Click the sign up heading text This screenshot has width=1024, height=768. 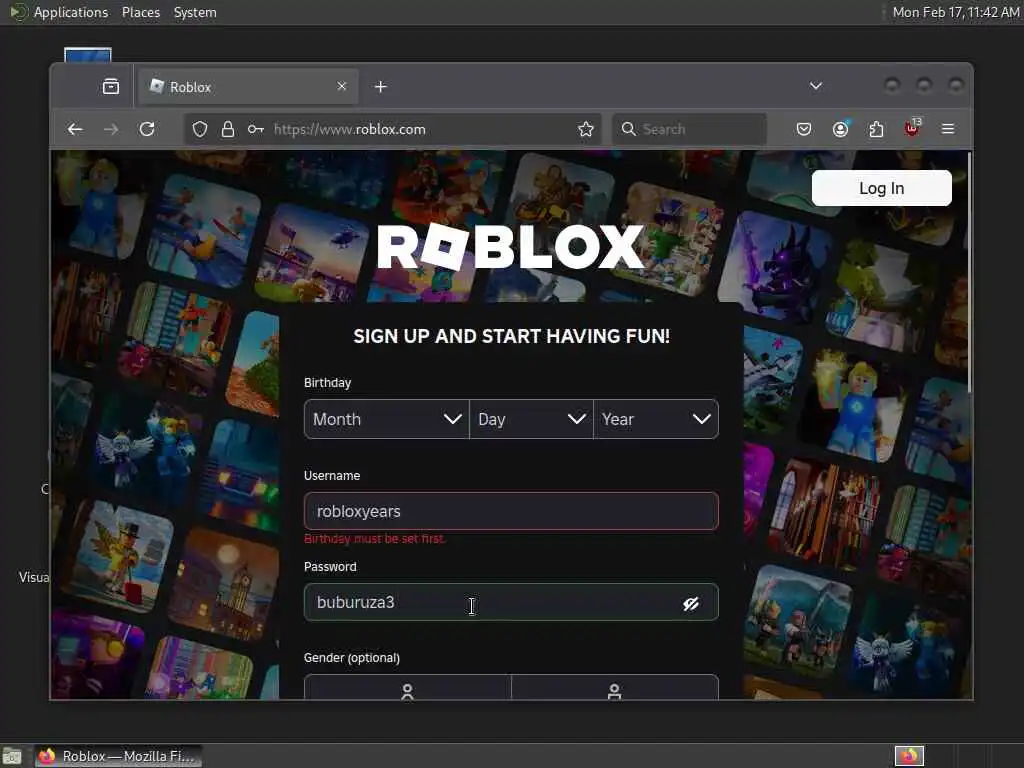(x=511, y=336)
